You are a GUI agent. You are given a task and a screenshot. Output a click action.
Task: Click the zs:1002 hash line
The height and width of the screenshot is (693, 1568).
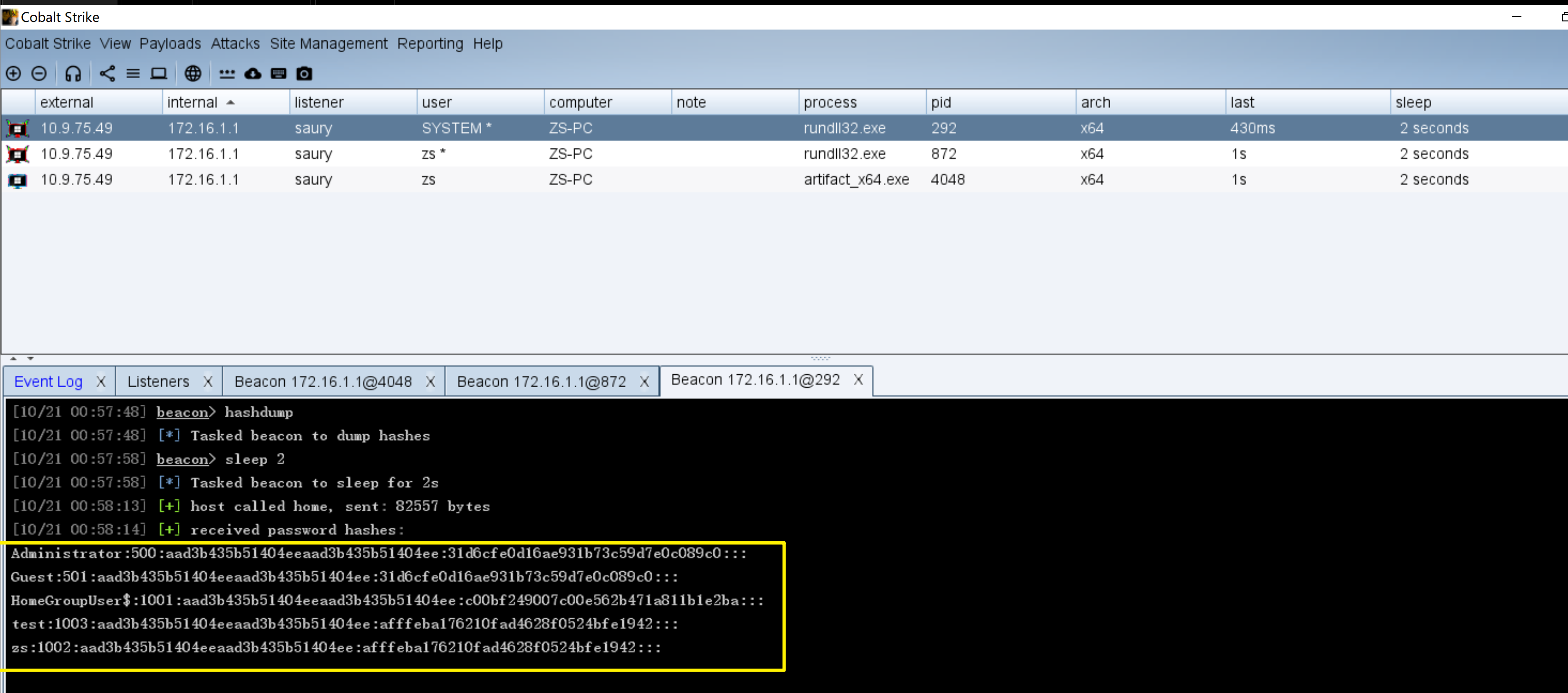(336, 647)
